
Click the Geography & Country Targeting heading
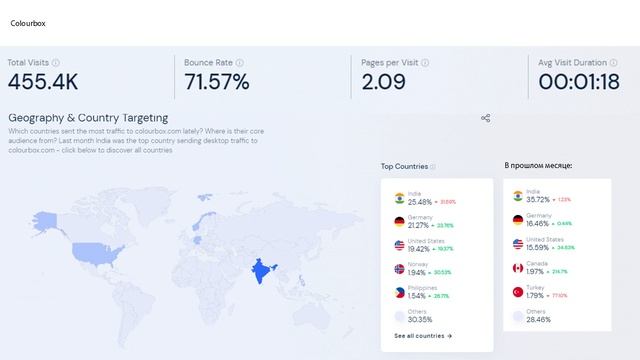(x=88, y=118)
